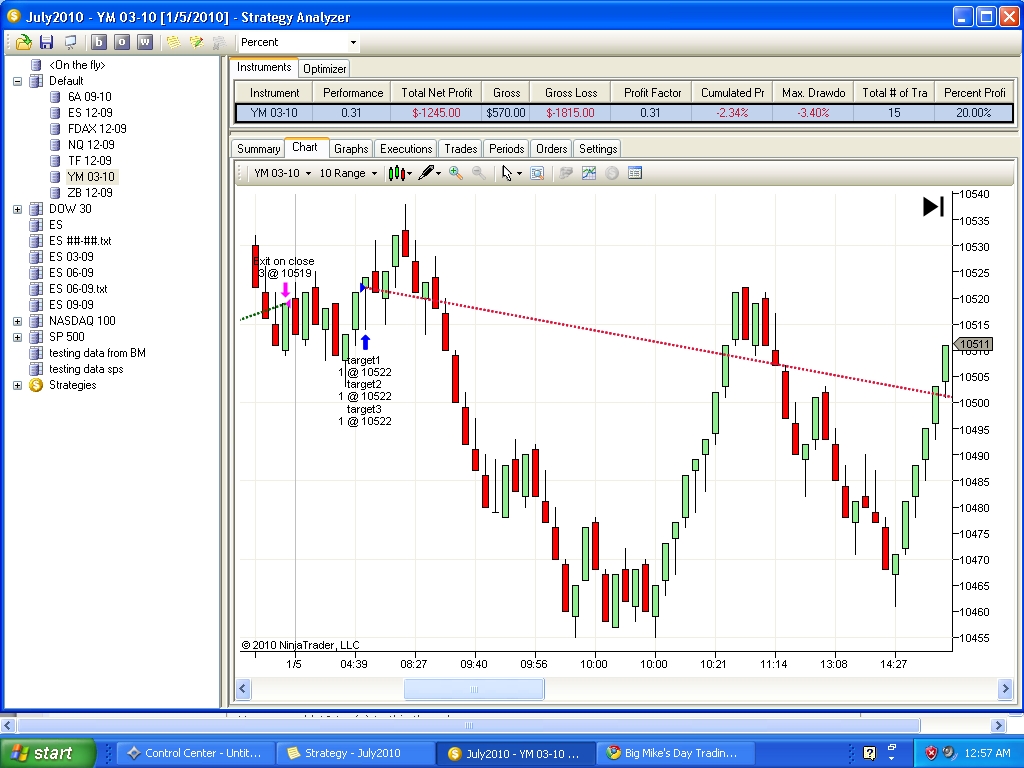This screenshot has width=1024, height=768.
Task: Click the chart scrollbar right arrow
Action: (1006, 690)
